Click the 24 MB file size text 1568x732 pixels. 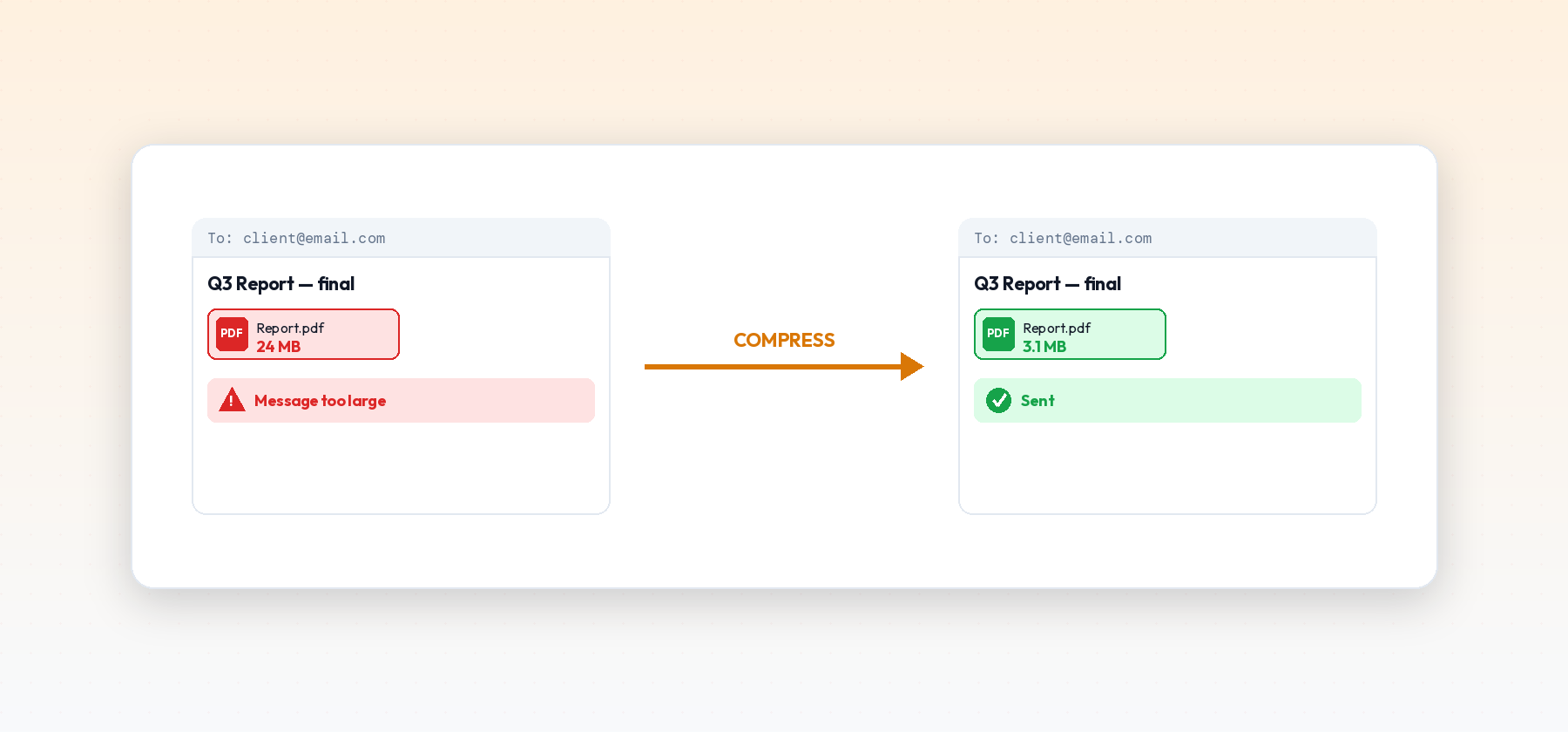click(x=278, y=347)
